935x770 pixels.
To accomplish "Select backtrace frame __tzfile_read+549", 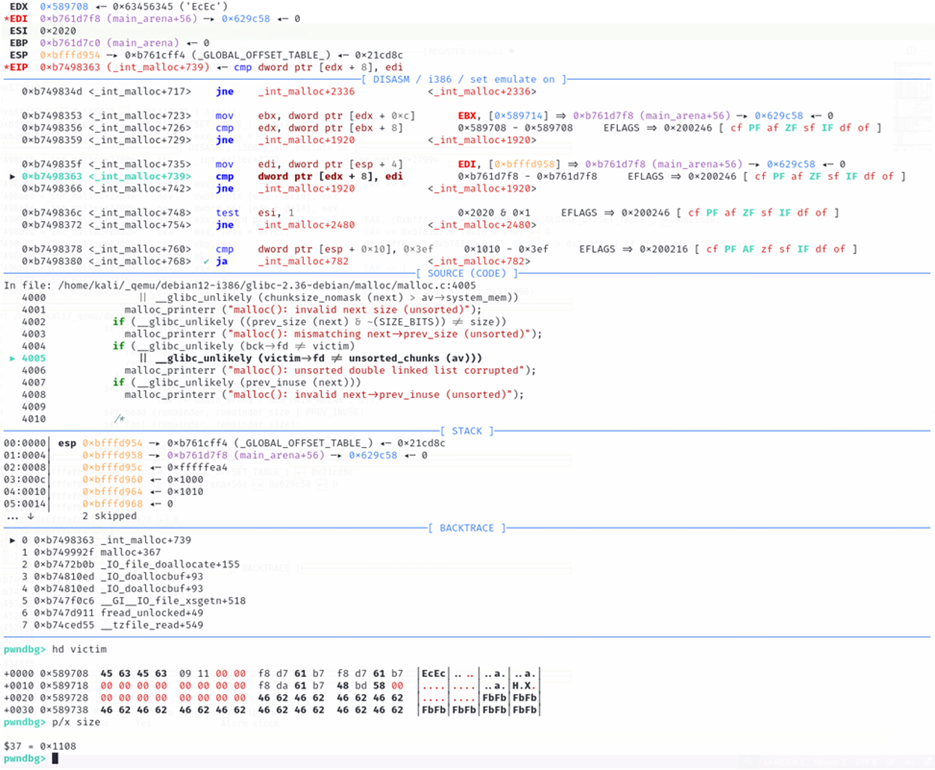I will (x=112, y=625).
